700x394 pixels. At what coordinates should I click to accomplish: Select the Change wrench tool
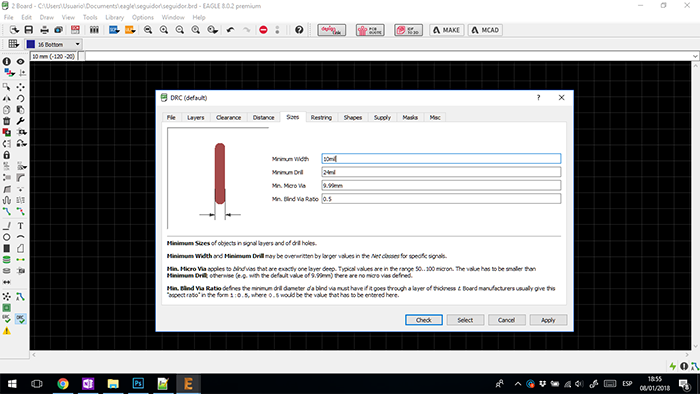[x=21, y=121]
